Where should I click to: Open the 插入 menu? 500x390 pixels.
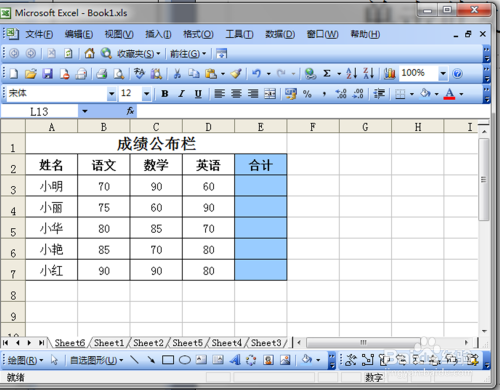click(x=158, y=34)
